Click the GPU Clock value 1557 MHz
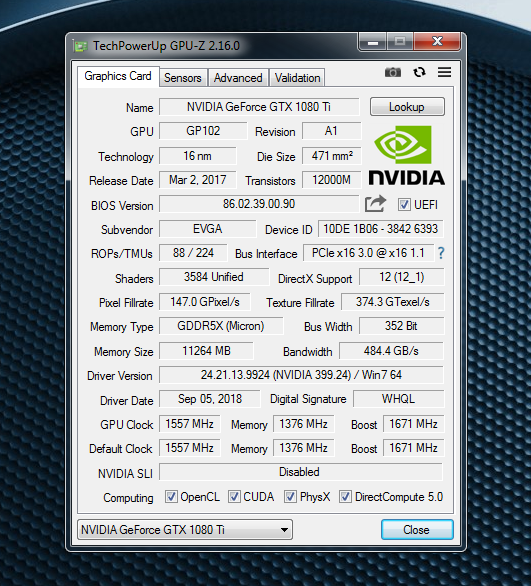The height and width of the screenshot is (586, 531). click(189, 424)
